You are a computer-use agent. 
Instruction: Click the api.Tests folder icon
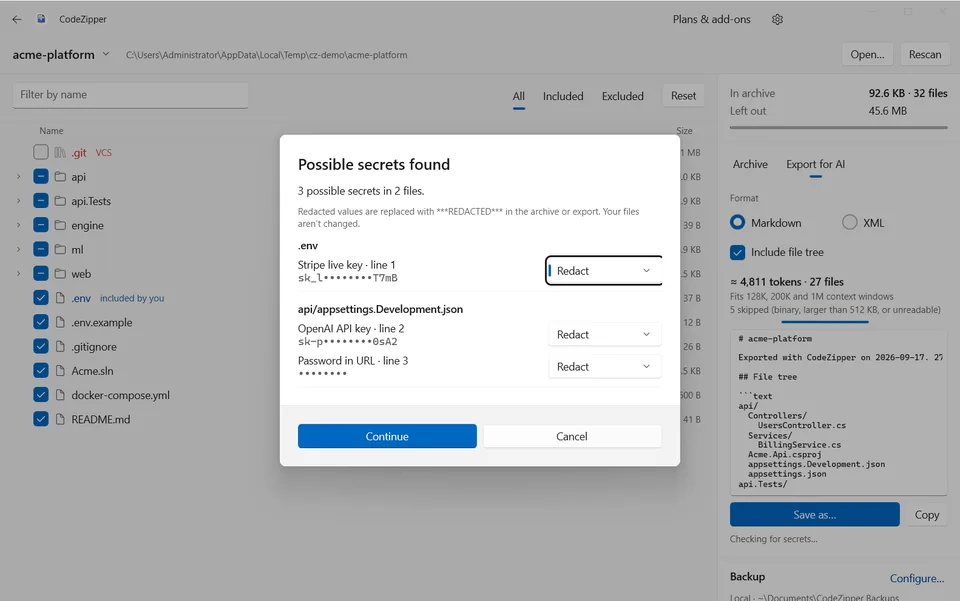coord(60,201)
